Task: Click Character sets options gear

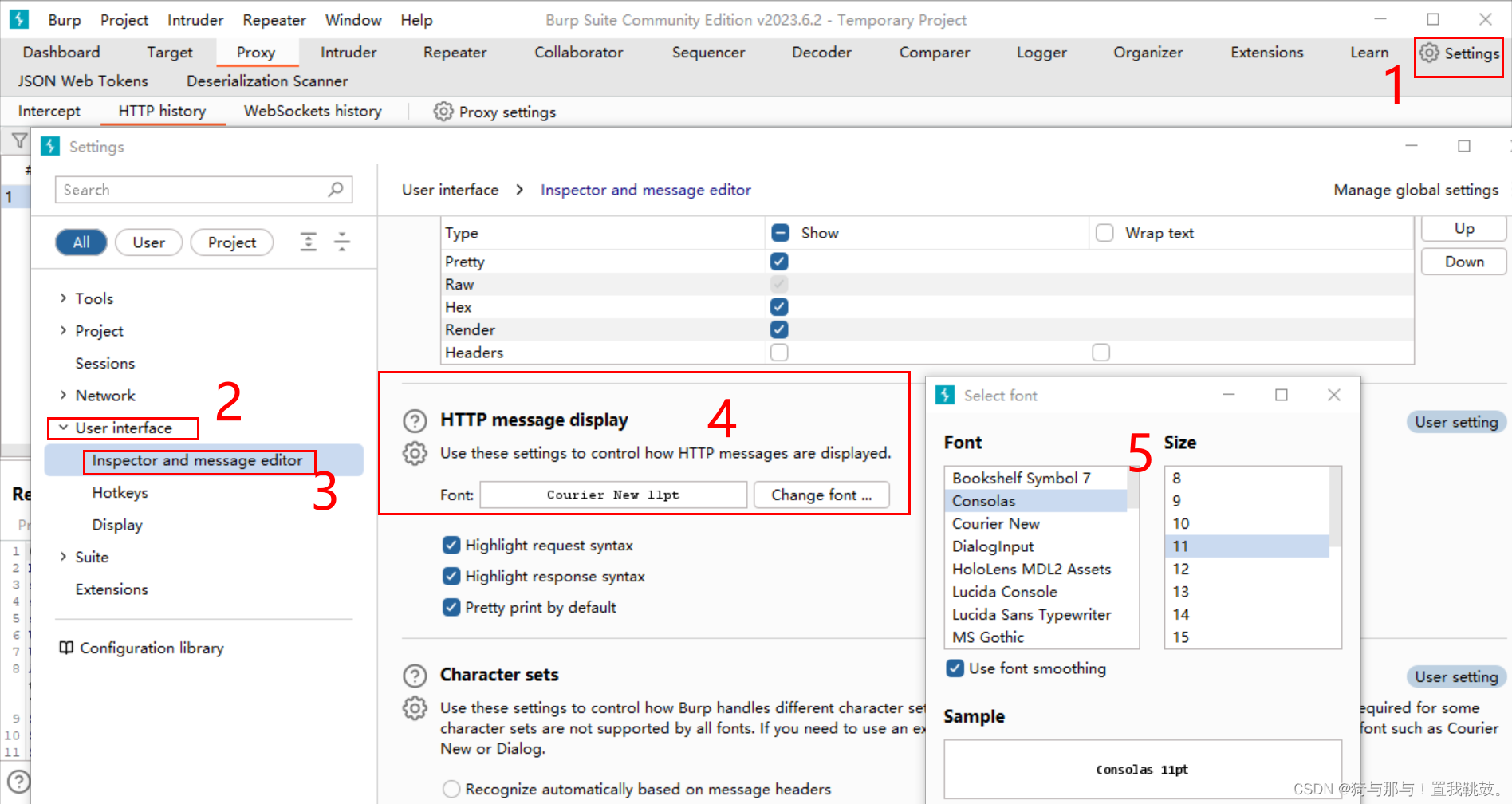Action: pyautogui.click(x=415, y=708)
